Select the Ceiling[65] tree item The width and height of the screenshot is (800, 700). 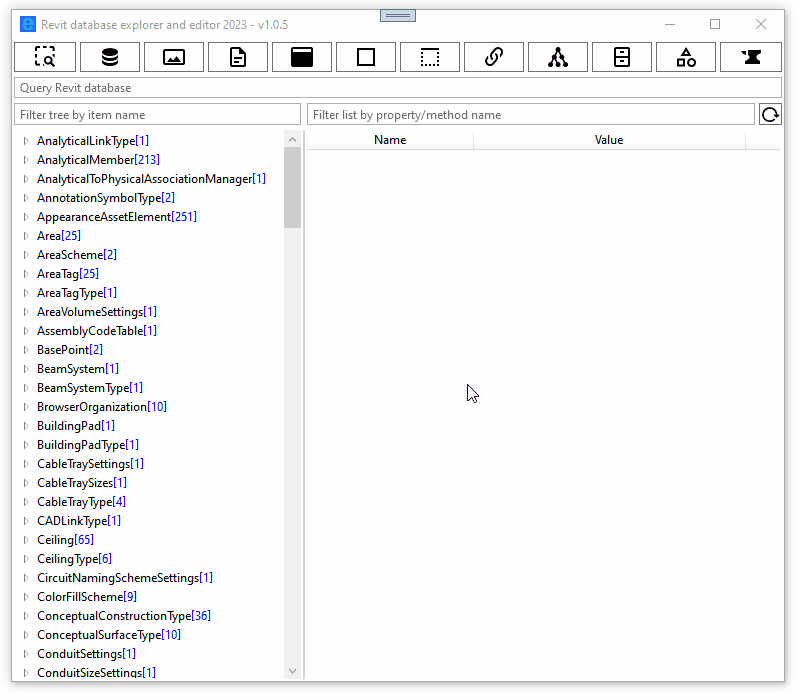point(65,540)
